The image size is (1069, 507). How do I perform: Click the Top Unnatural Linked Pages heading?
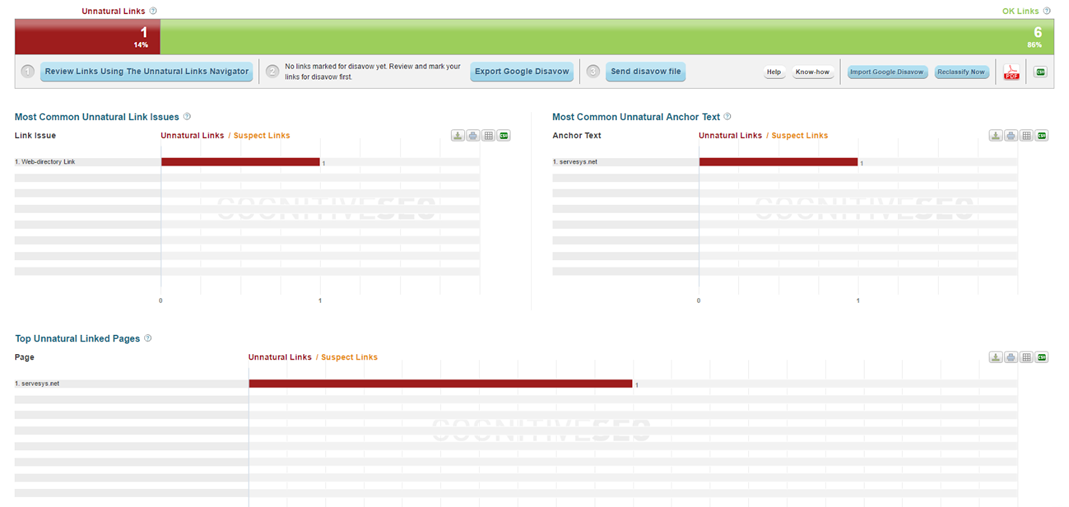tap(78, 339)
